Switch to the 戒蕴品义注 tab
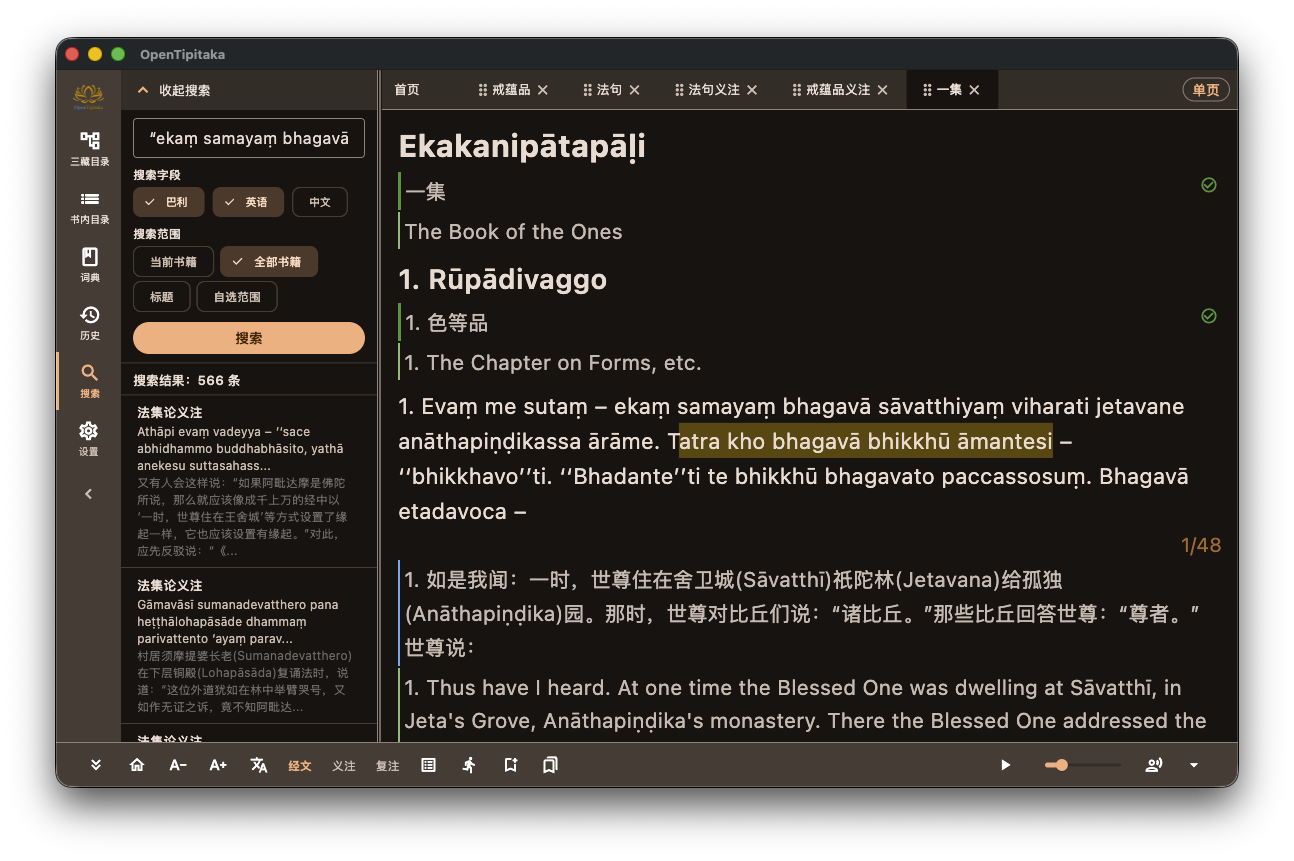This screenshot has height=861, width=1294. tap(838, 90)
